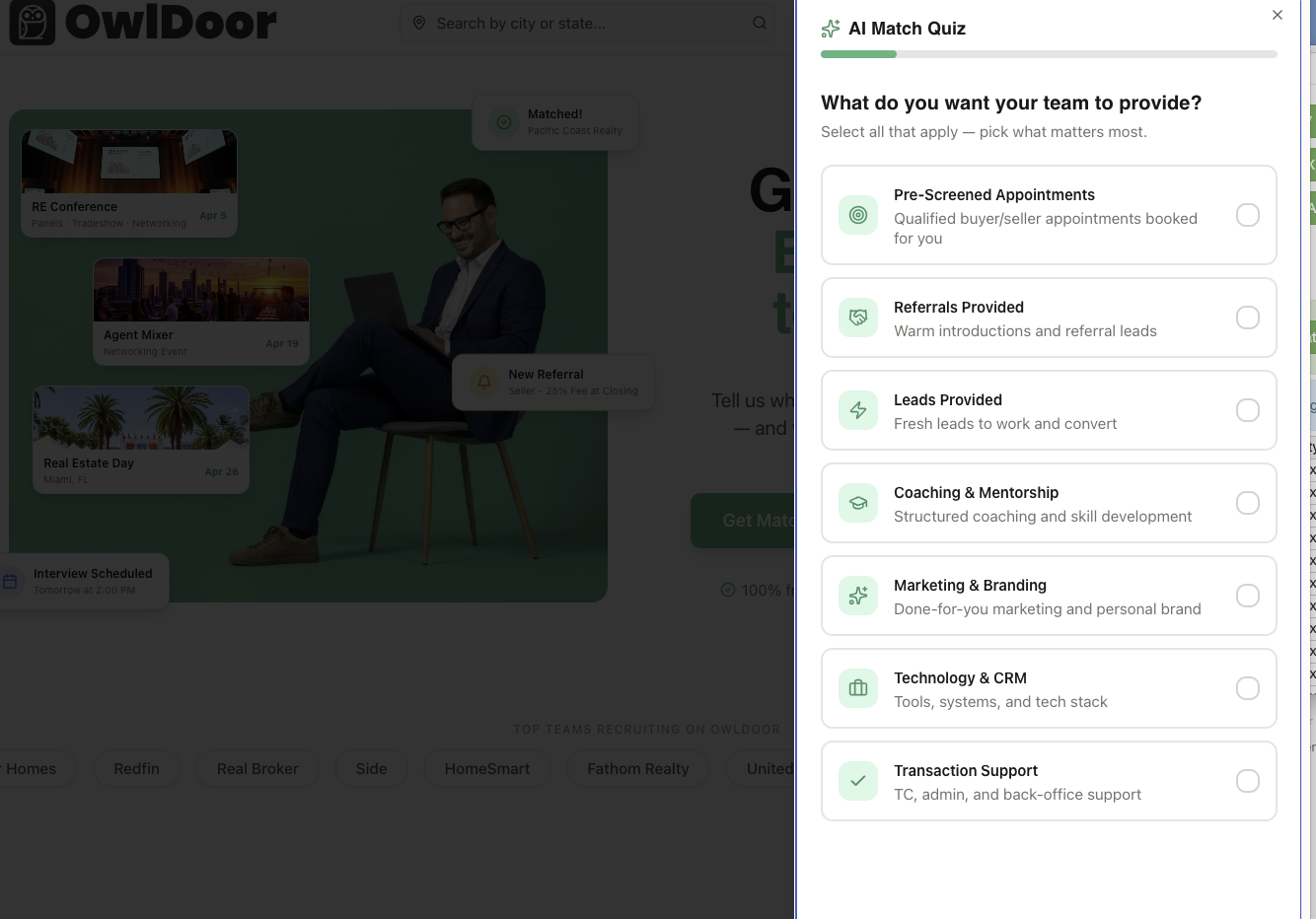
Task: Enable the Leads Provided option circle
Action: tap(1248, 410)
